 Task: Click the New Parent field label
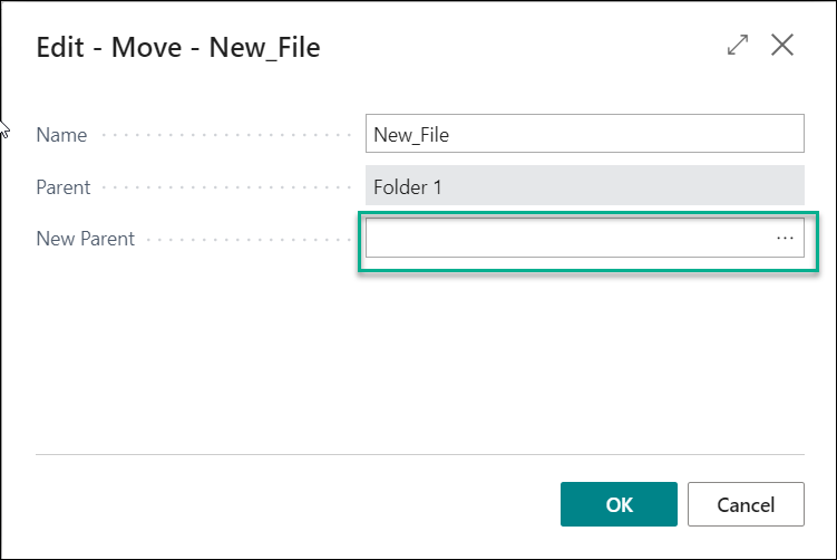pyautogui.click(x=85, y=239)
